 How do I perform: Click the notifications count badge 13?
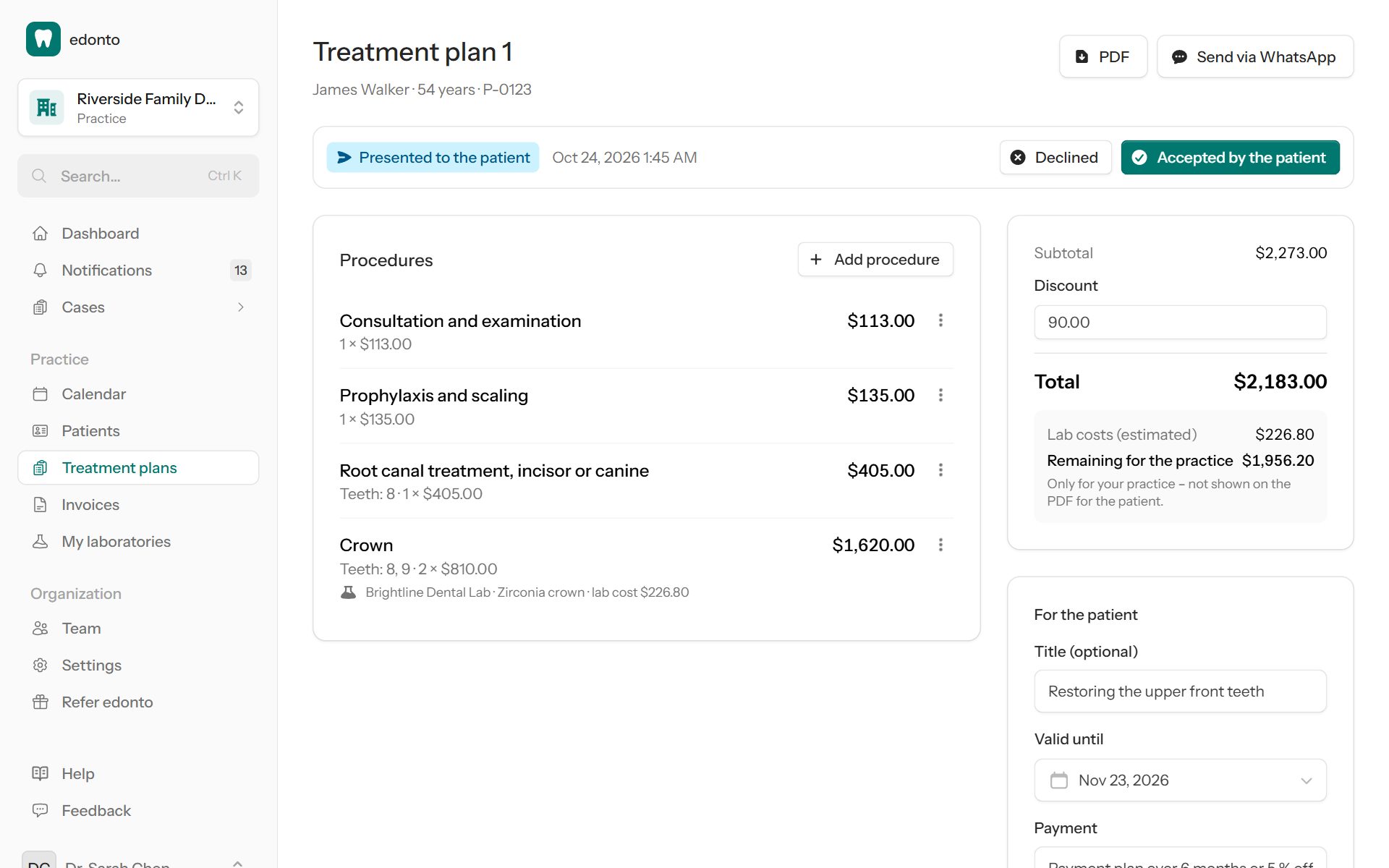[x=241, y=270]
